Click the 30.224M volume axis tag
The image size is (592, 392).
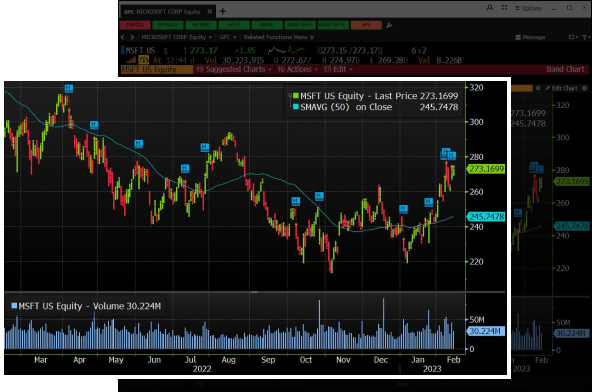486,331
